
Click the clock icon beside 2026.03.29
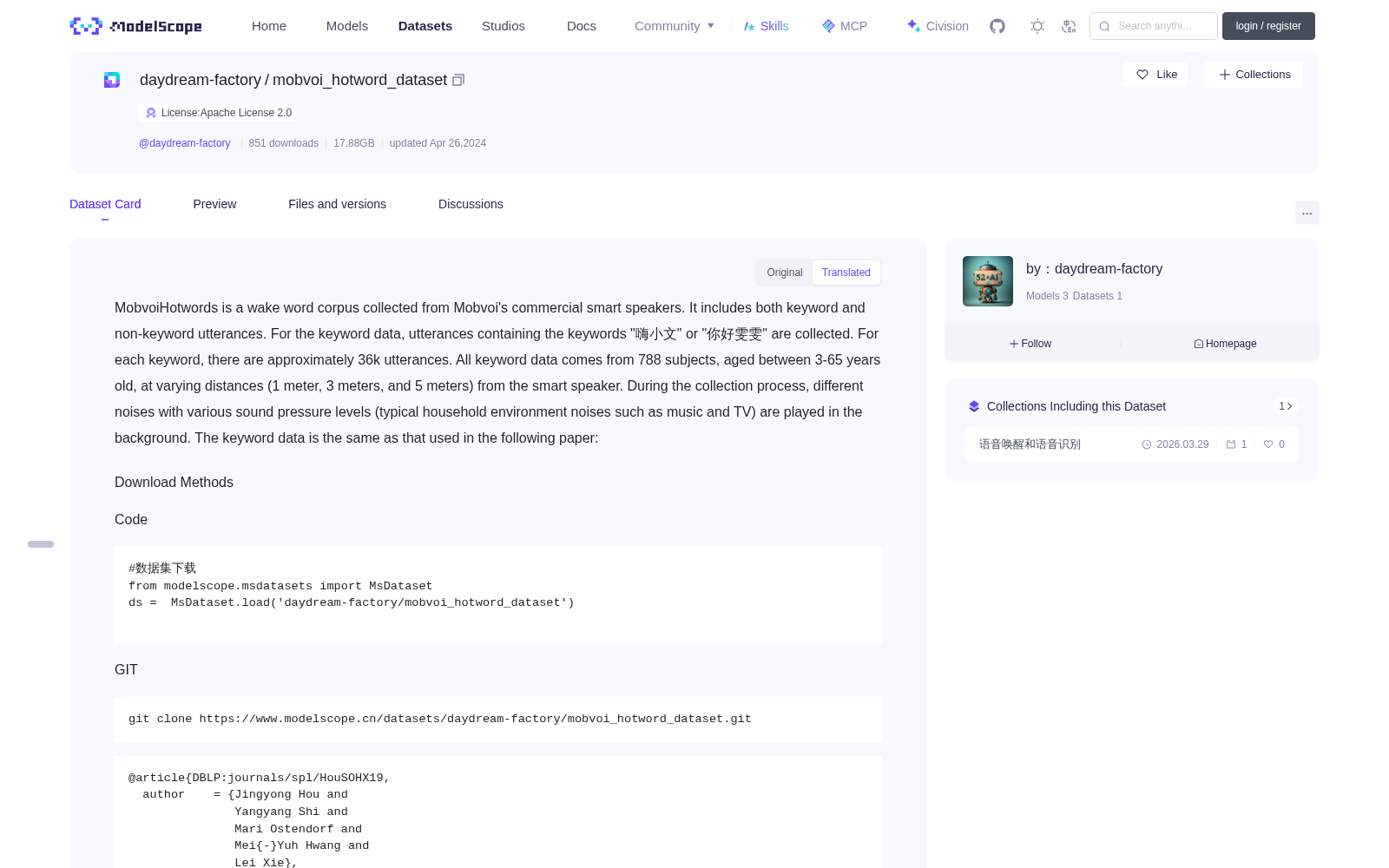click(x=1147, y=444)
